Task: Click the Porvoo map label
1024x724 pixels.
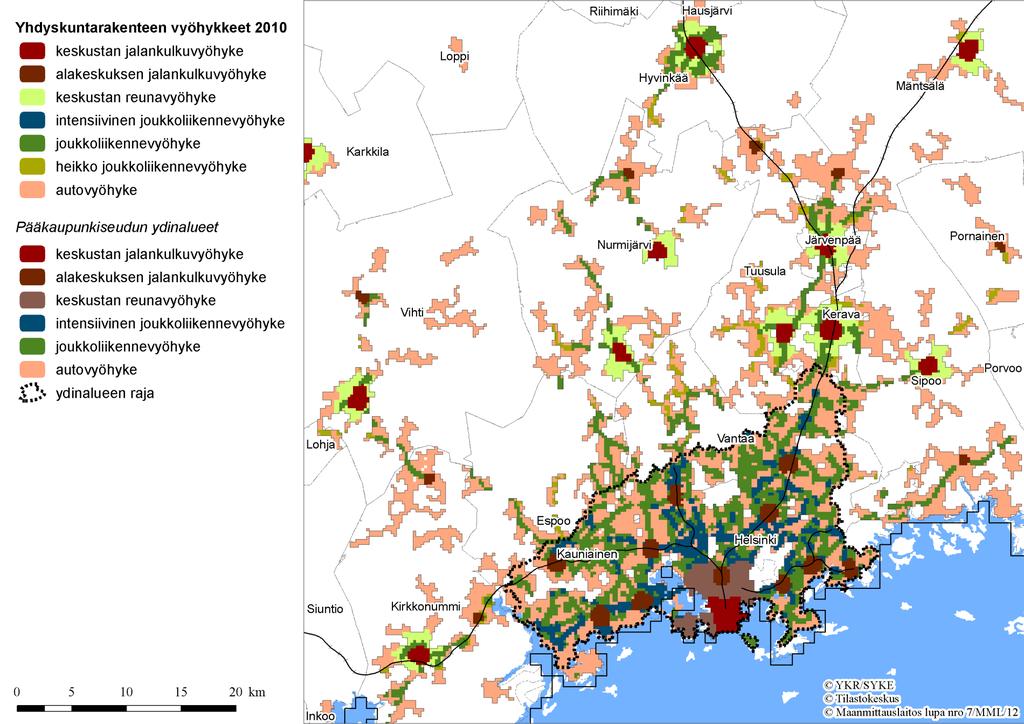Action: pos(1002,368)
